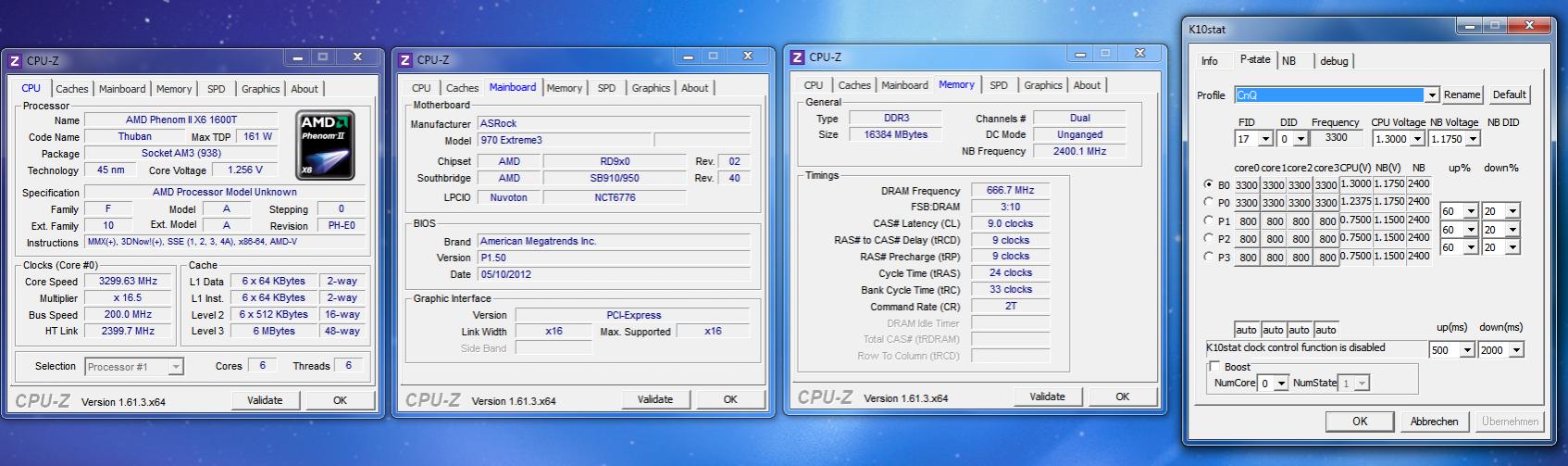Viewport: 1568px width, 466px height.
Task: Click the auto button under core0 column
Action: pyautogui.click(x=1246, y=330)
